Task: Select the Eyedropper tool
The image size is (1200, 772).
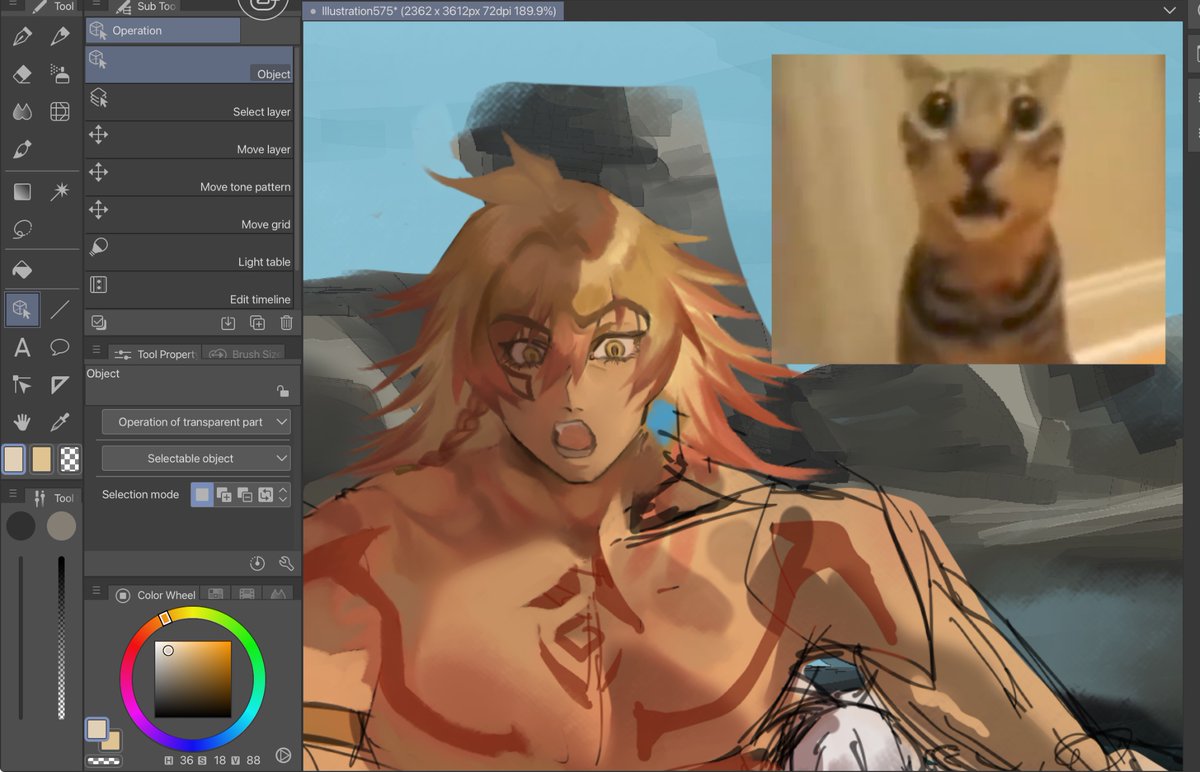Action: (x=60, y=422)
